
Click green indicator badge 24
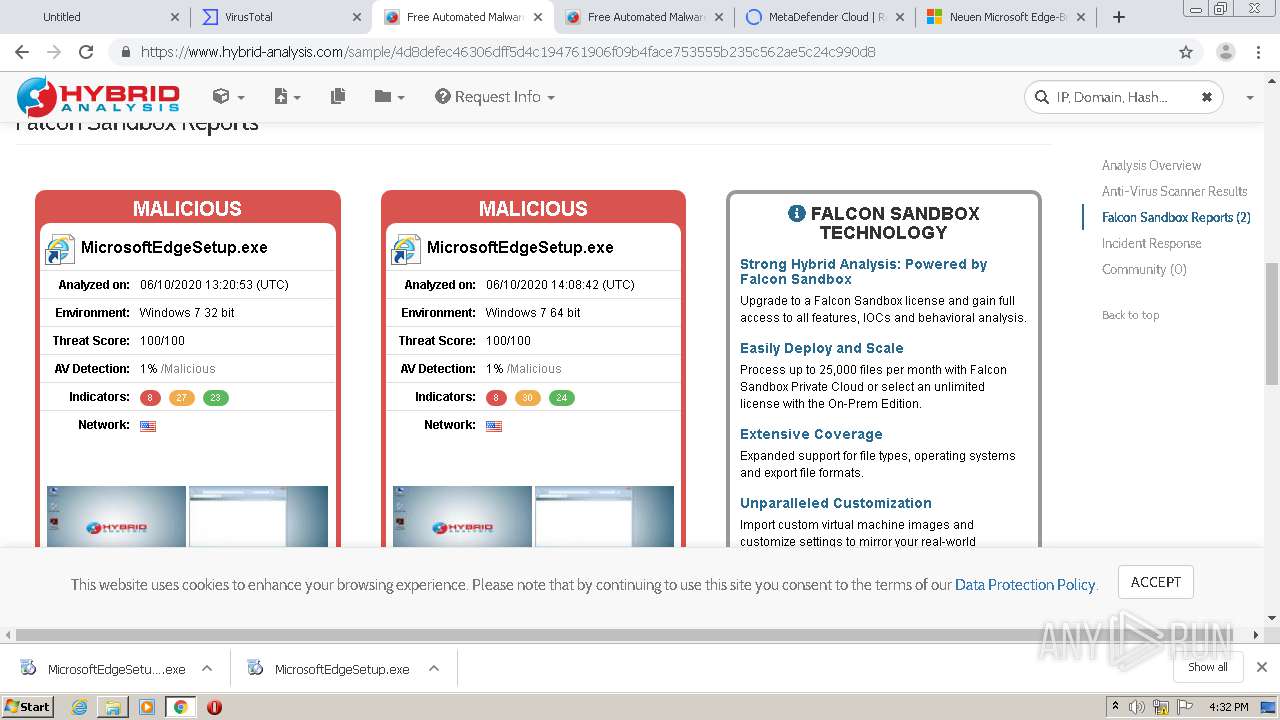tap(561, 397)
